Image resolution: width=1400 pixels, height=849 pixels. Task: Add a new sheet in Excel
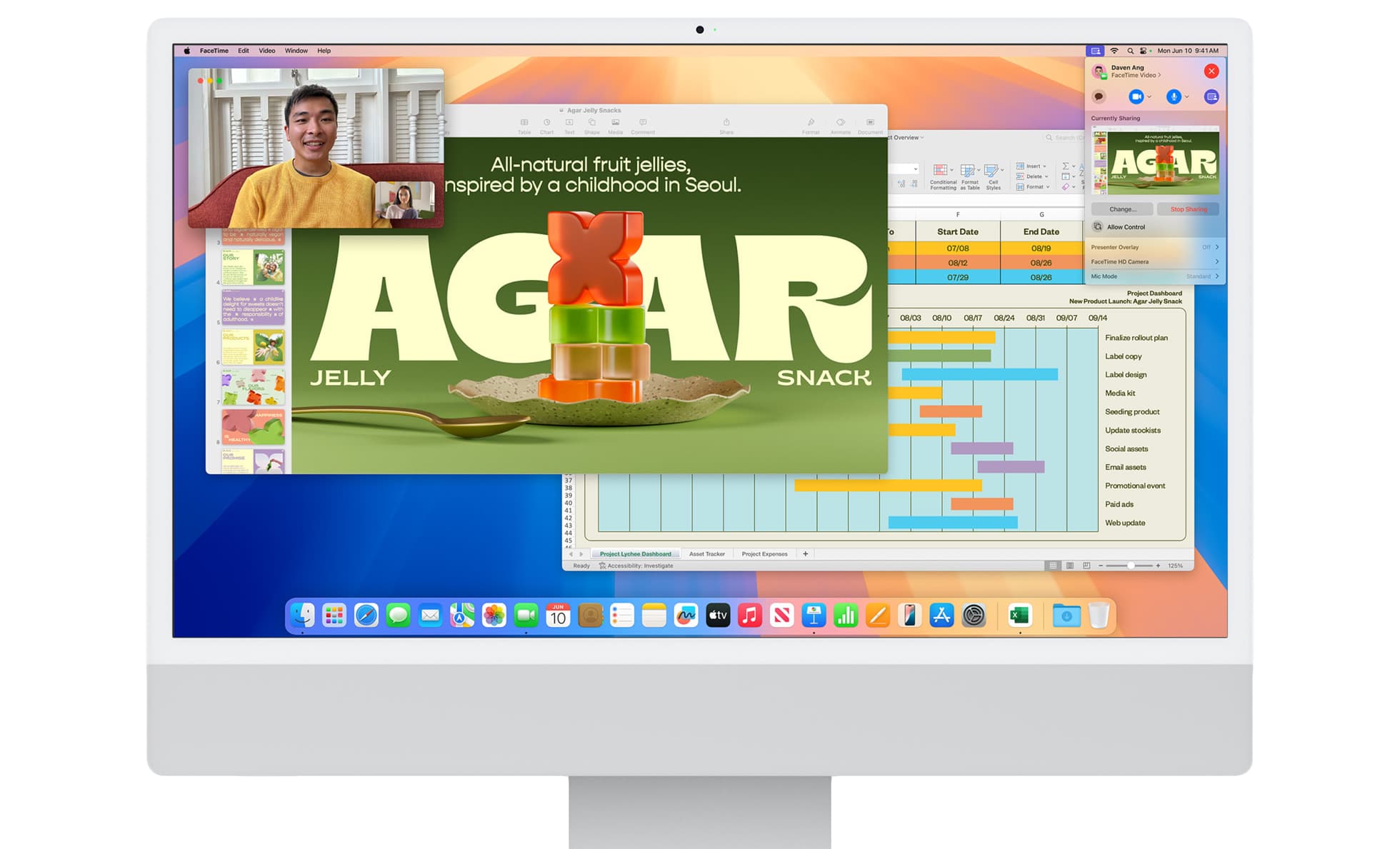pos(805,554)
